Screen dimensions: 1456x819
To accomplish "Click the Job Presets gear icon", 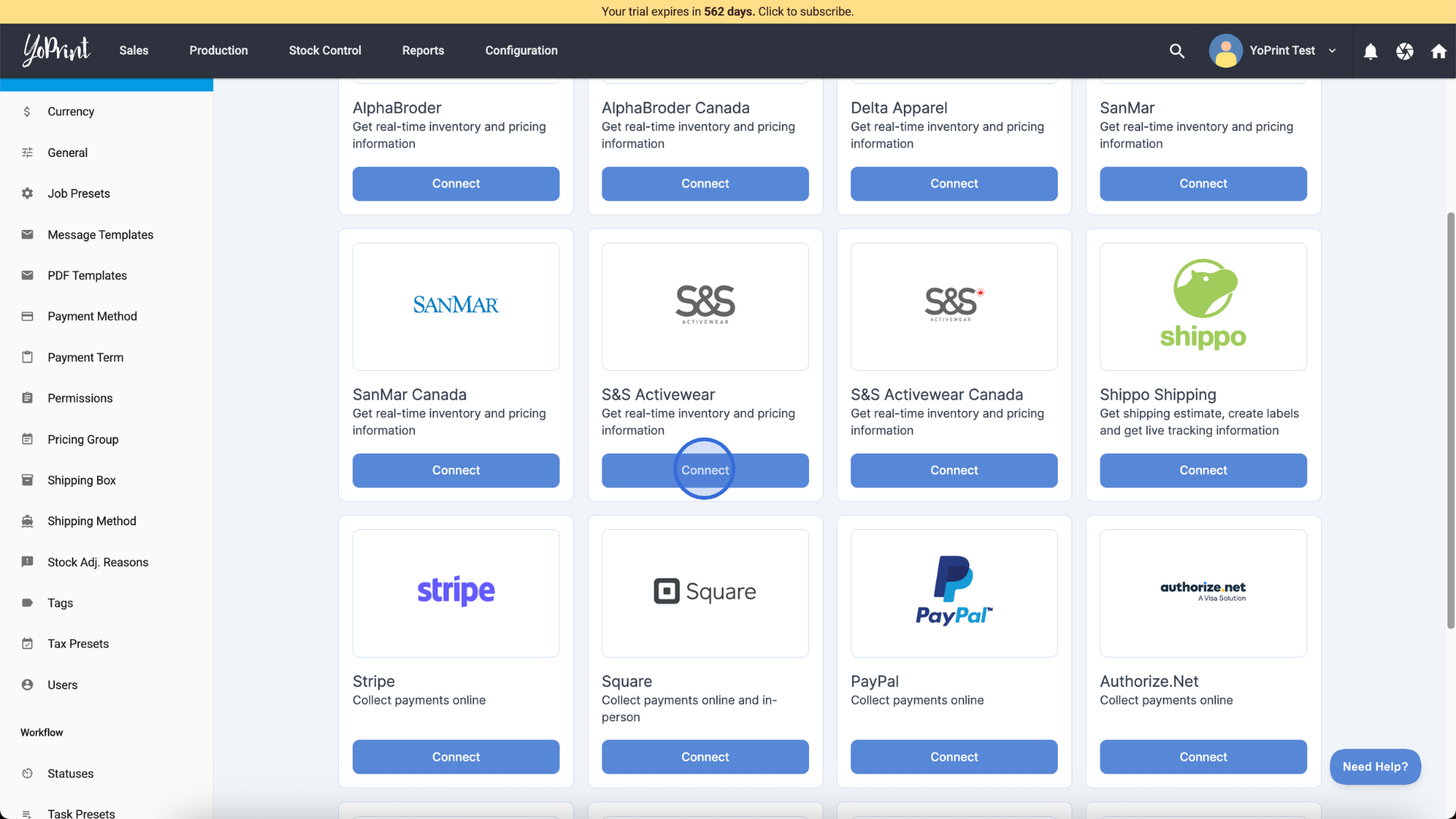I will click(27, 193).
